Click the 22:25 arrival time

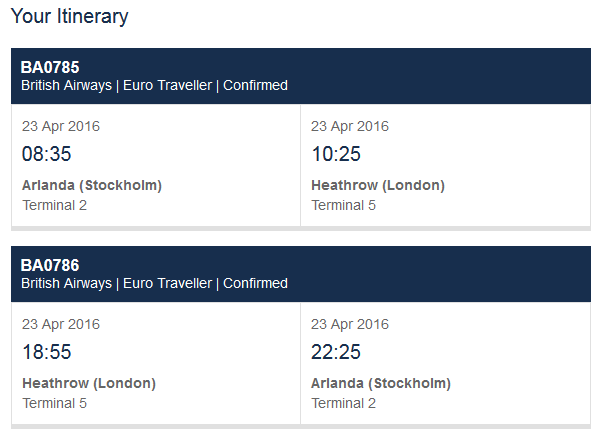(x=336, y=352)
